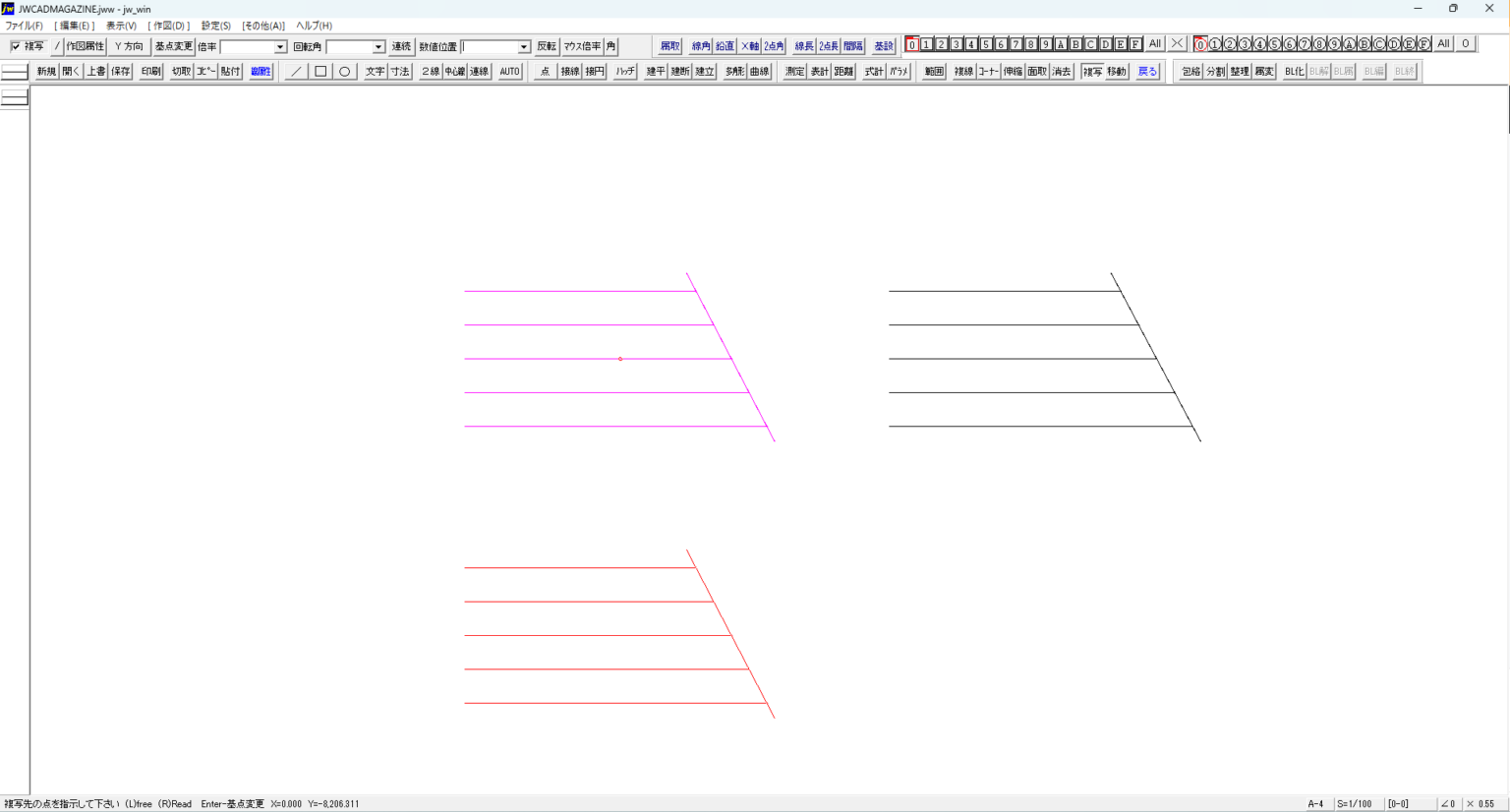Open the 数値位置 dropdown list
1510x812 pixels.
click(x=524, y=47)
